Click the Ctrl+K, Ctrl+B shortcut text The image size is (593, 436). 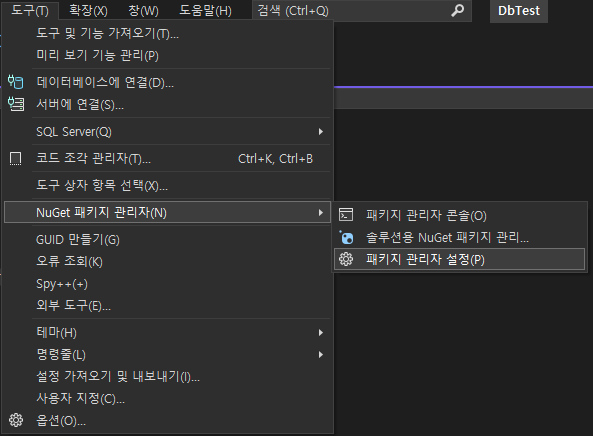[x=275, y=159]
